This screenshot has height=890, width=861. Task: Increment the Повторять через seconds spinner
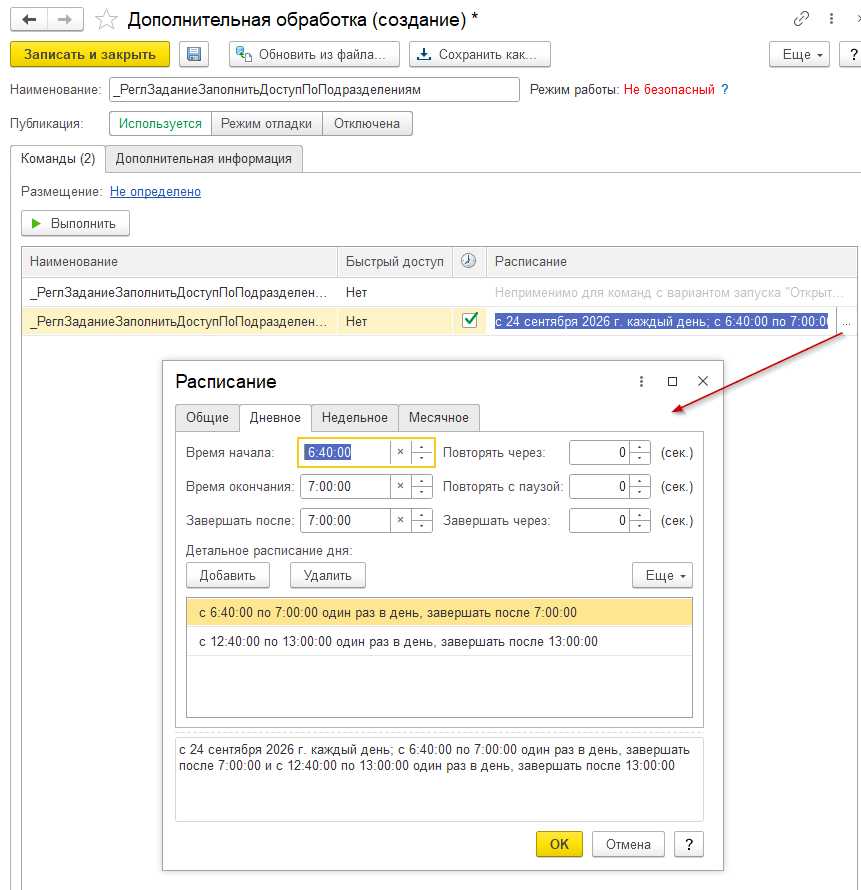pos(640,447)
